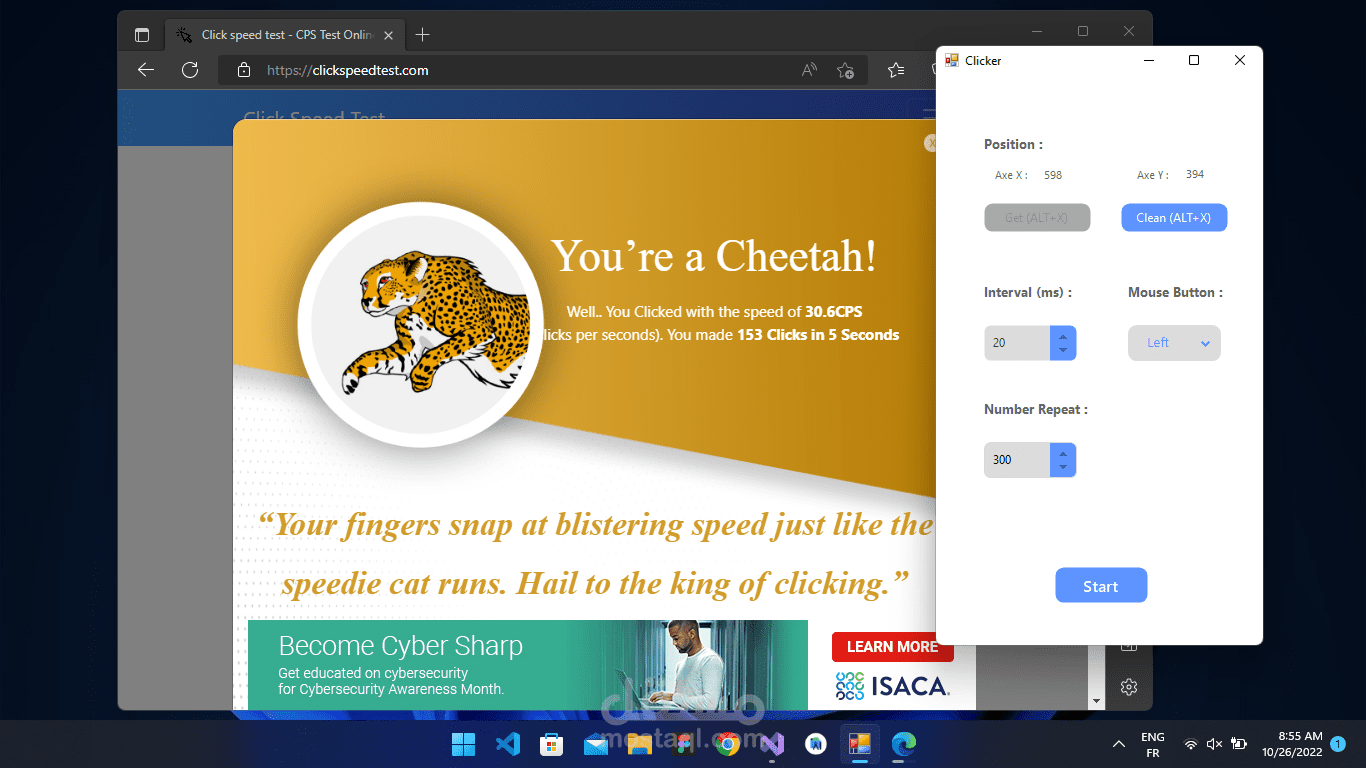Screen dimensions: 1366x768
Task: Click the muted volume icon in tray
Action: click(1215, 744)
